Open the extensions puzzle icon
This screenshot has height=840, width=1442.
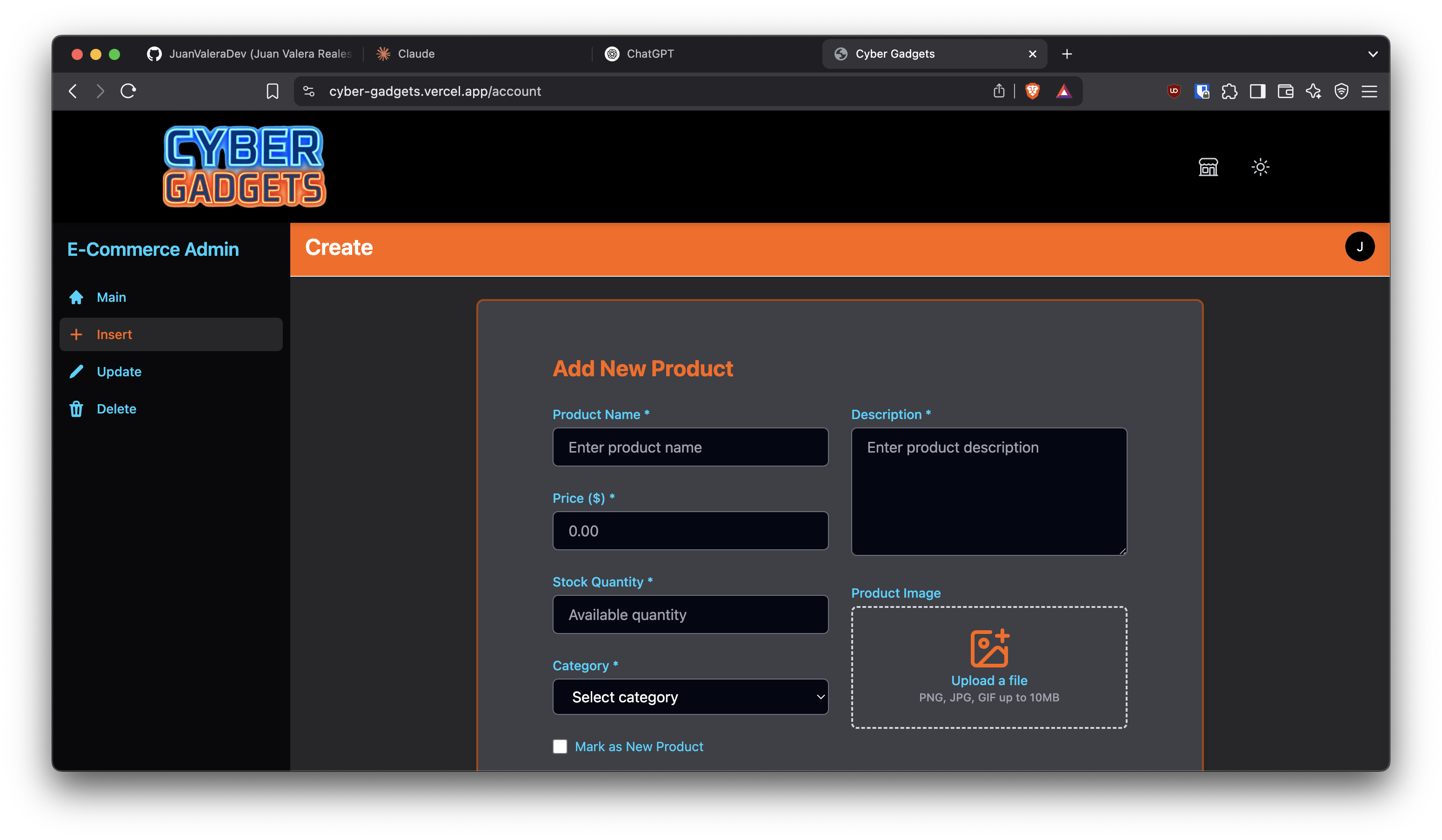1229,91
